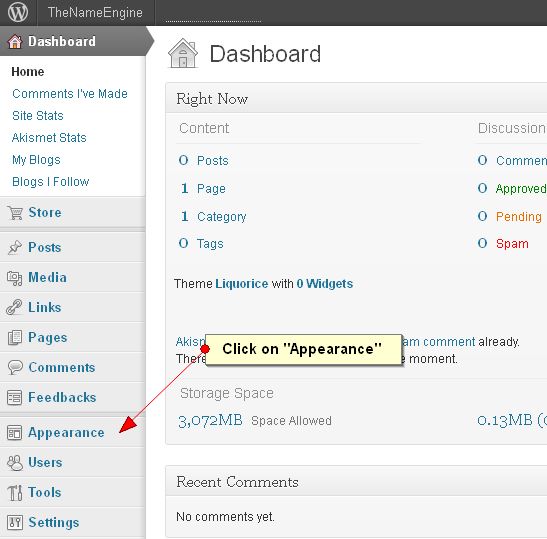Click the WordPress logo icon

tap(18, 12)
